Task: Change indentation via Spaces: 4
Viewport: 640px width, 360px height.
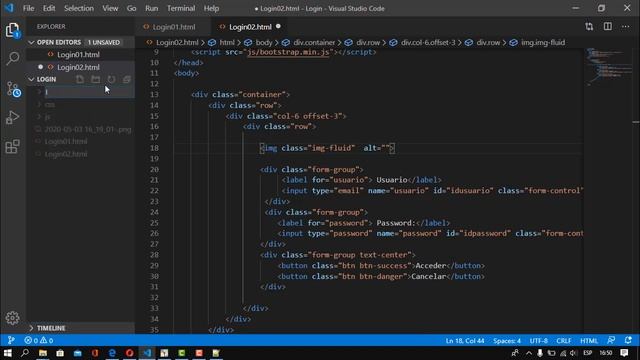Action: pos(507,340)
